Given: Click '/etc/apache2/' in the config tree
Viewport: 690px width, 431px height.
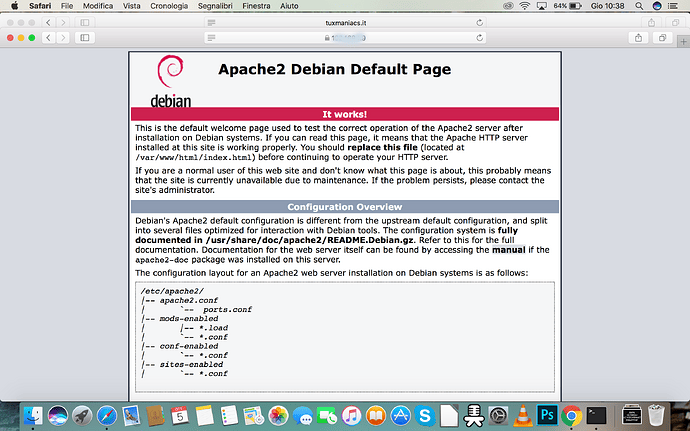Looking at the screenshot, I should click(172, 291).
